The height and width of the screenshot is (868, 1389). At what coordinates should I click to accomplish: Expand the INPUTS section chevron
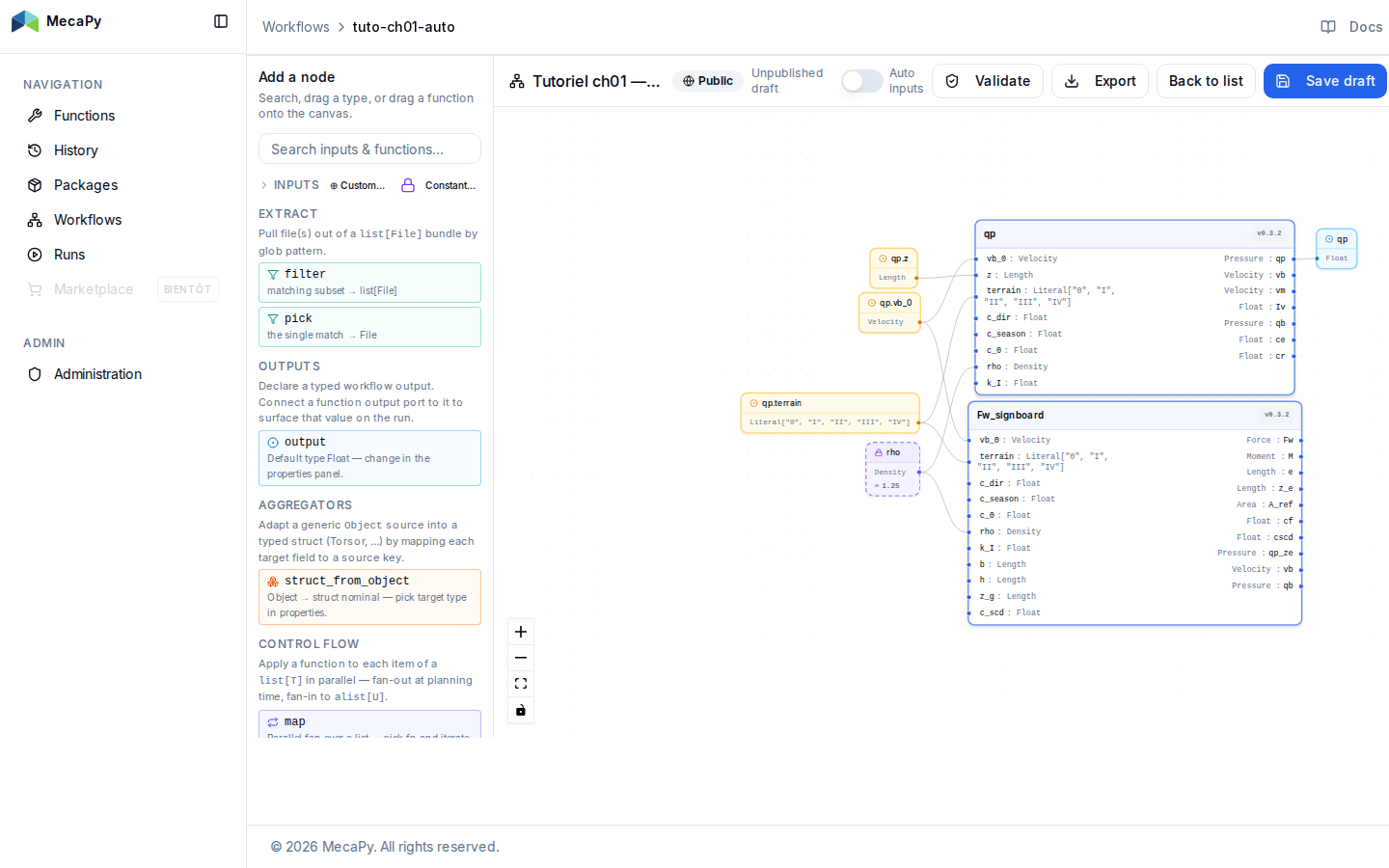(264, 185)
